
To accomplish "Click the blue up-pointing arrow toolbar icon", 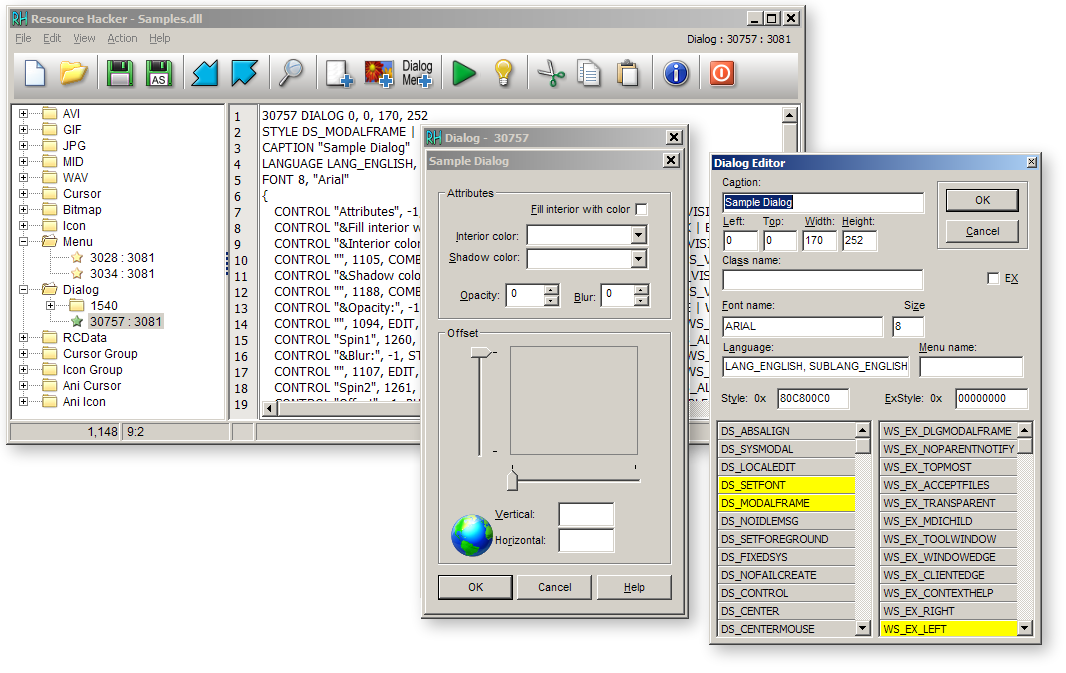I will [244, 73].
